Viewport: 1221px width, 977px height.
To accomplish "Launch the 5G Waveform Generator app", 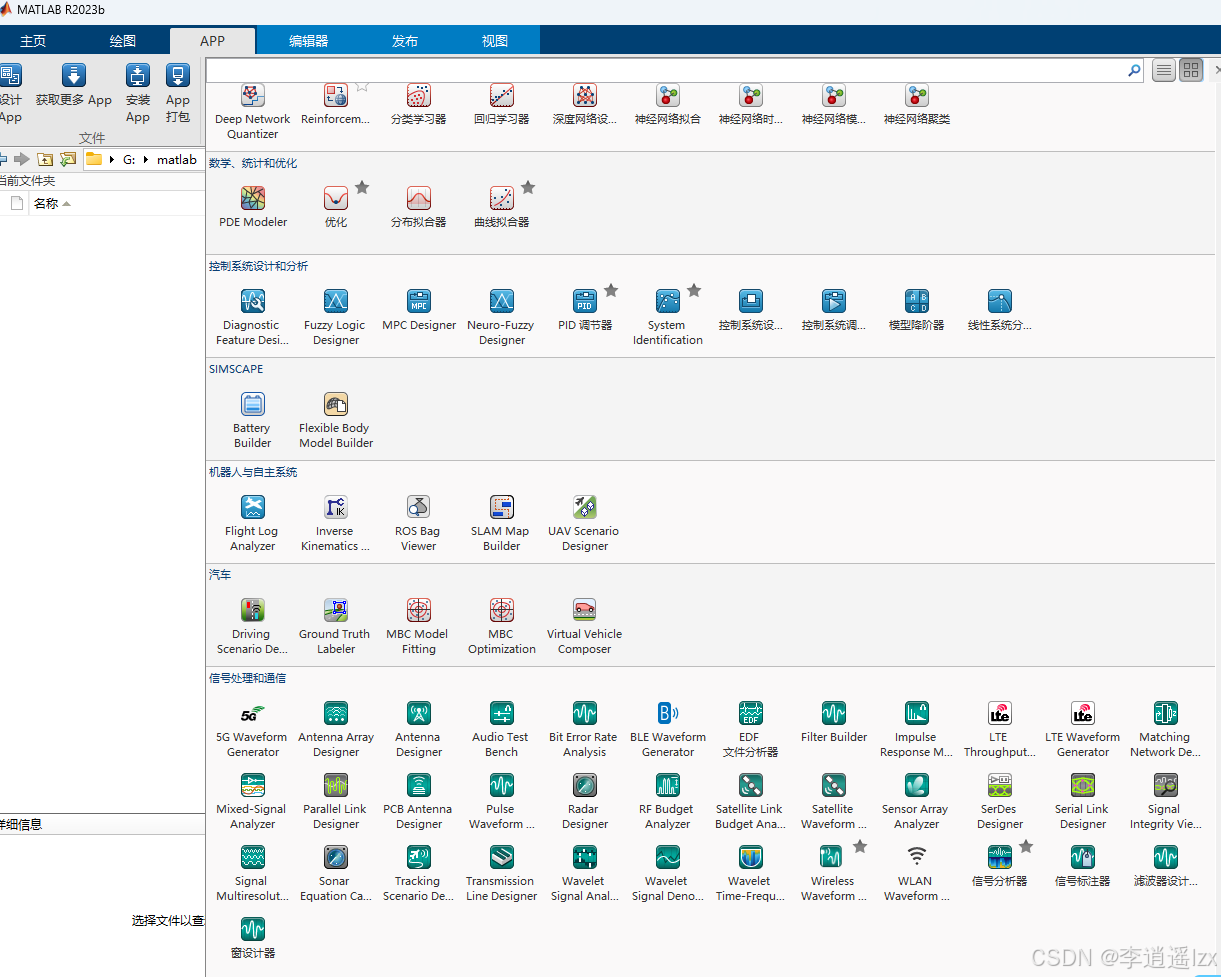I will point(253,729).
